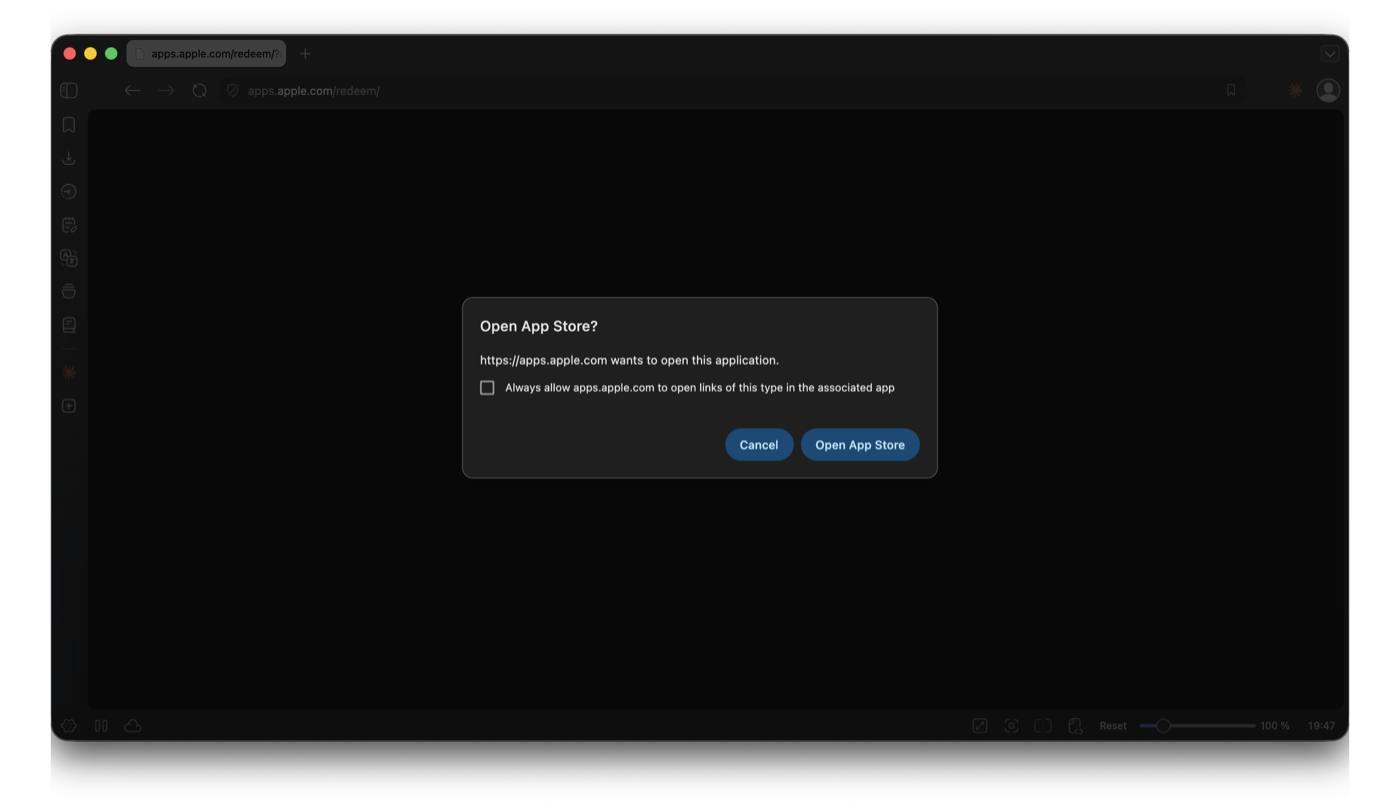Toggle fullscreen from the status bar
The height and width of the screenshot is (808, 1400).
[x=980, y=726]
